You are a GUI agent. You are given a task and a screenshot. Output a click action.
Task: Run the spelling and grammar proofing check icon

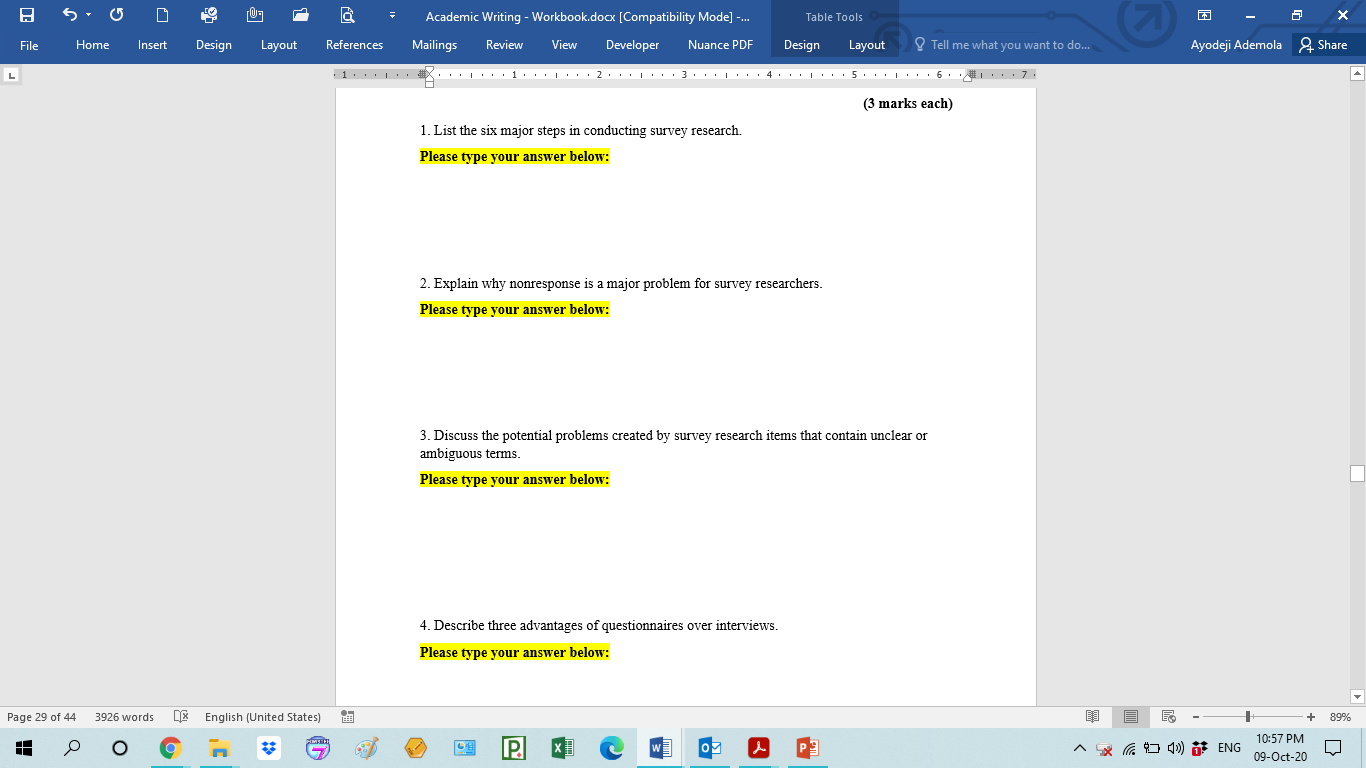click(x=183, y=717)
